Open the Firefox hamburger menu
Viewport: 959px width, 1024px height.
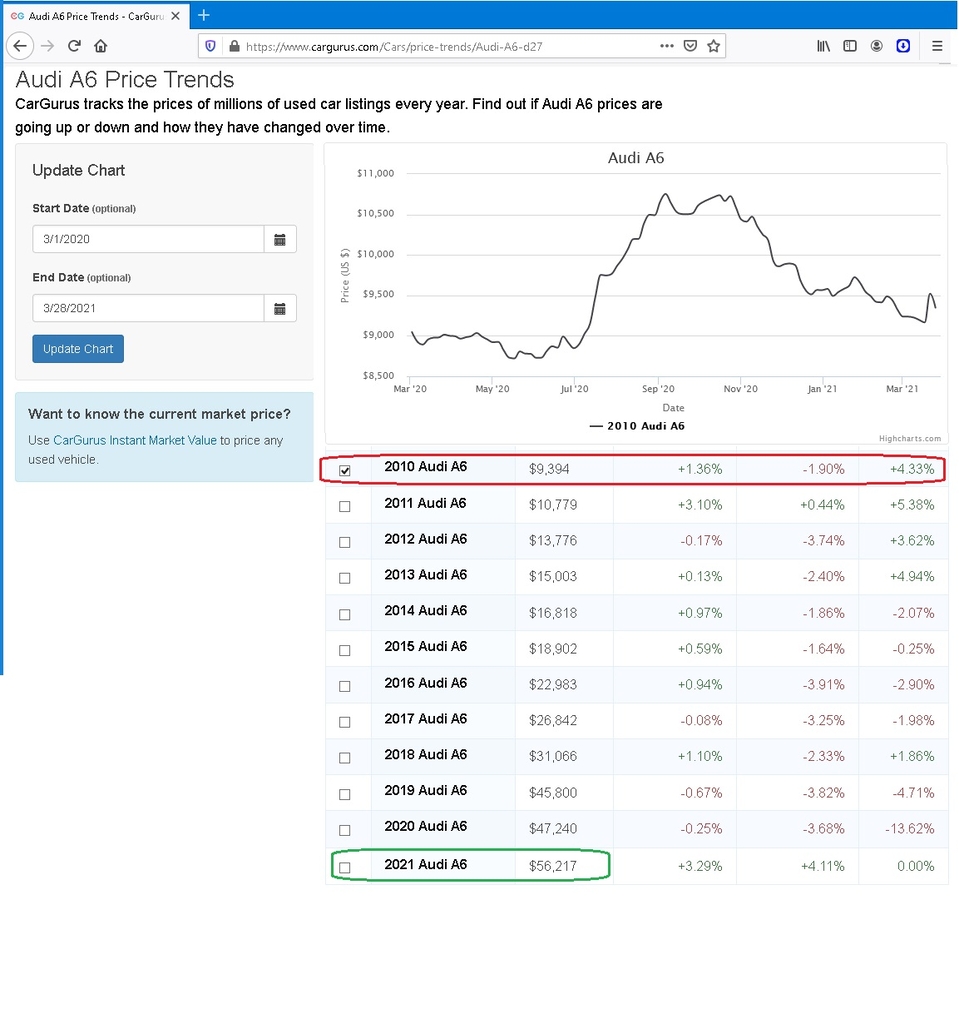(x=937, y=46)
